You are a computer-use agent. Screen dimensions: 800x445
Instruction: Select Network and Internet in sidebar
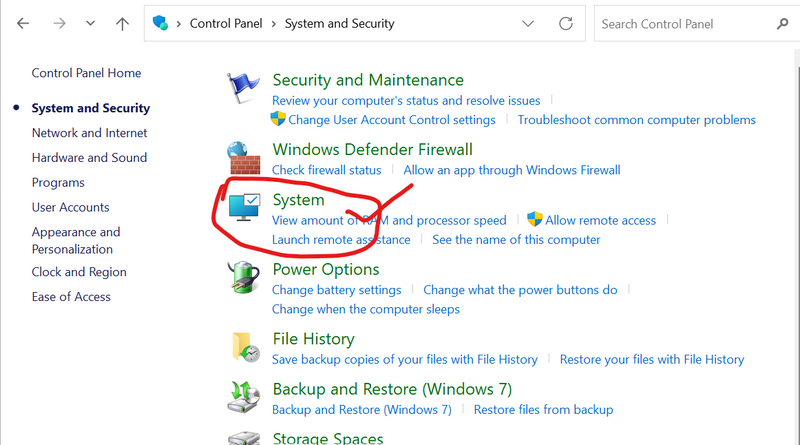(89, 133)
